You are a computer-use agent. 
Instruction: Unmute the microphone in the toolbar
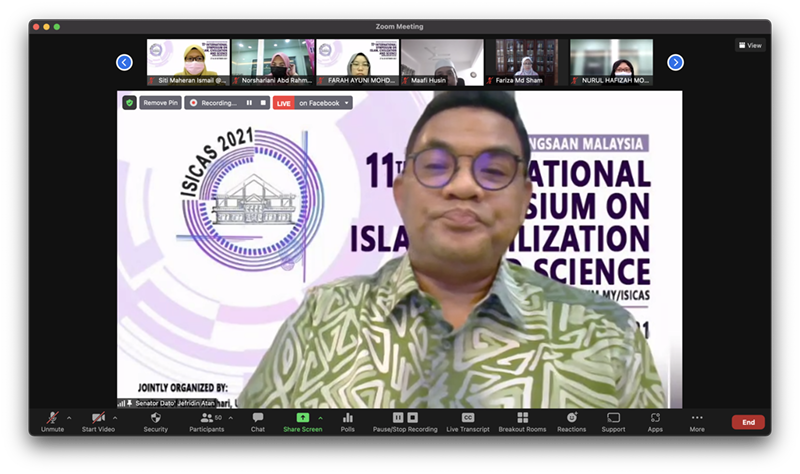point(52,419)
